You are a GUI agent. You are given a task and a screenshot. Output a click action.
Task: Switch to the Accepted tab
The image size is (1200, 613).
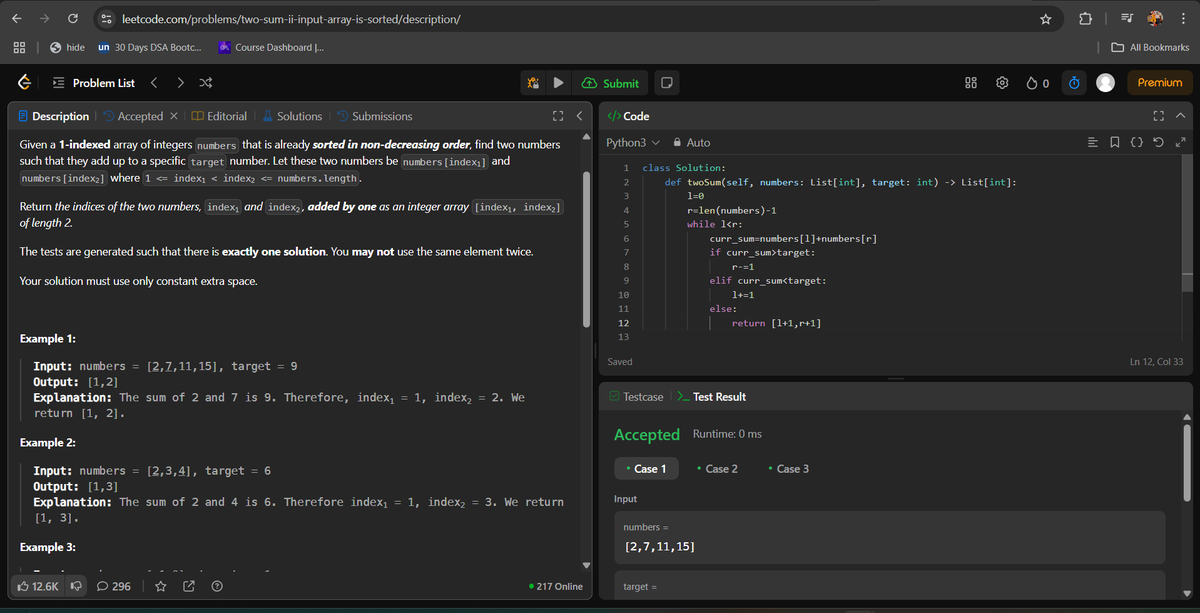pos(133,116)
